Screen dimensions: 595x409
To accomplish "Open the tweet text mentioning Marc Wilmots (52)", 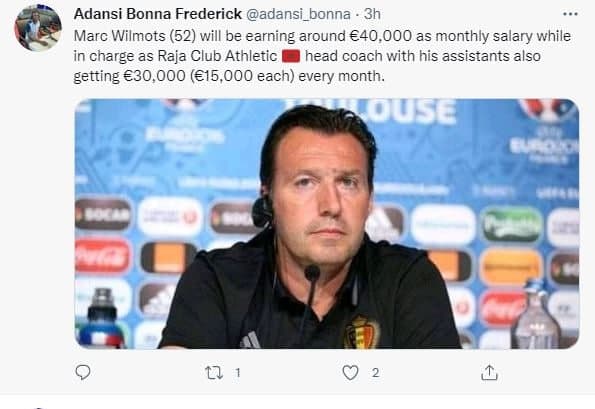I will (322, 56).
